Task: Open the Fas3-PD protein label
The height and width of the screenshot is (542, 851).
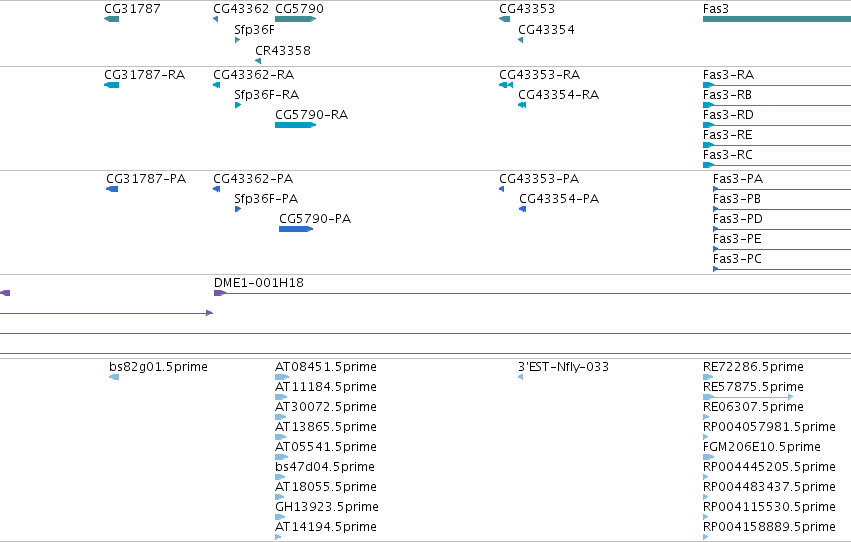Action: pos(738,219)
